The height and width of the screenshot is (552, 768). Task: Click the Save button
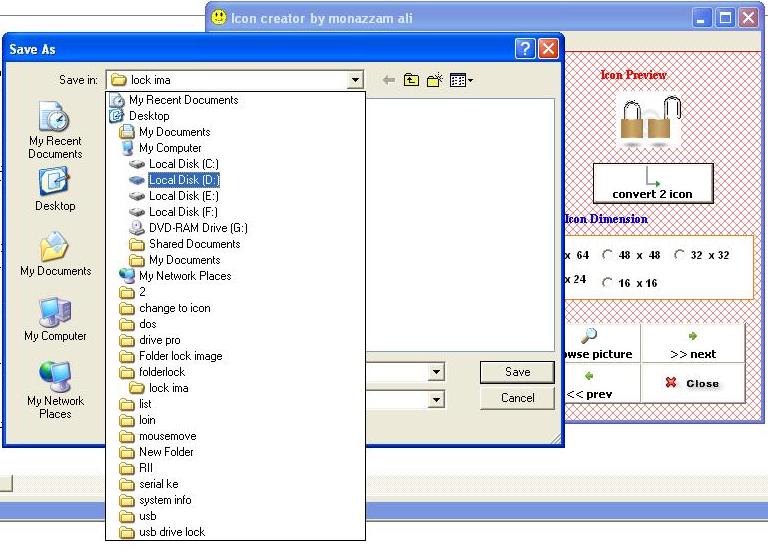(x=517, y=372)
